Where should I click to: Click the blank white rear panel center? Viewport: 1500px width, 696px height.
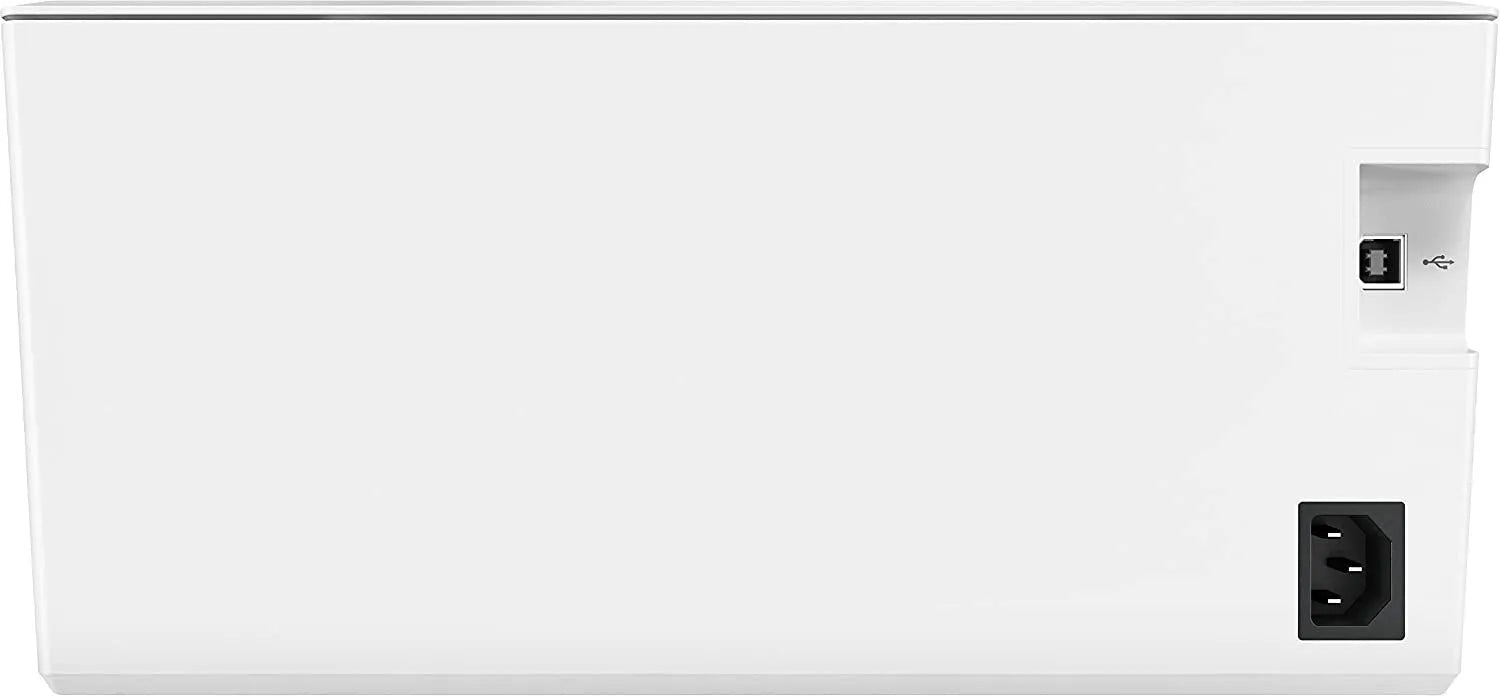point(680,350)
